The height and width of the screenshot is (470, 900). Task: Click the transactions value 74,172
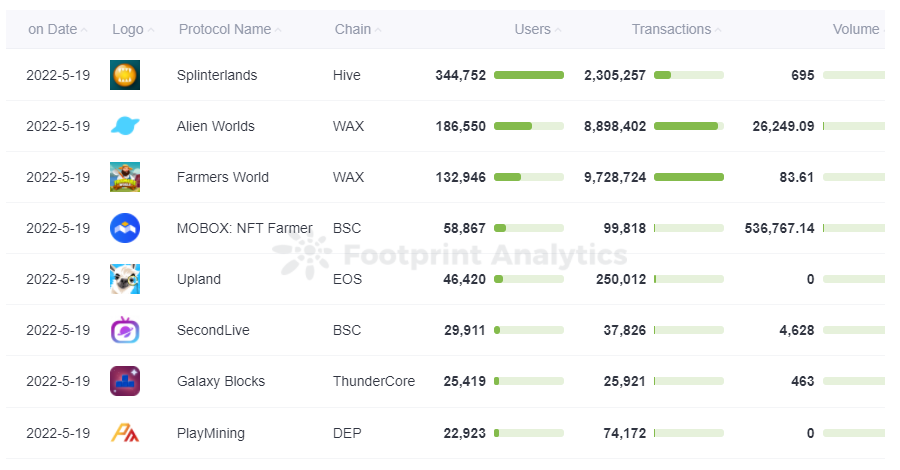click(624, 433)
